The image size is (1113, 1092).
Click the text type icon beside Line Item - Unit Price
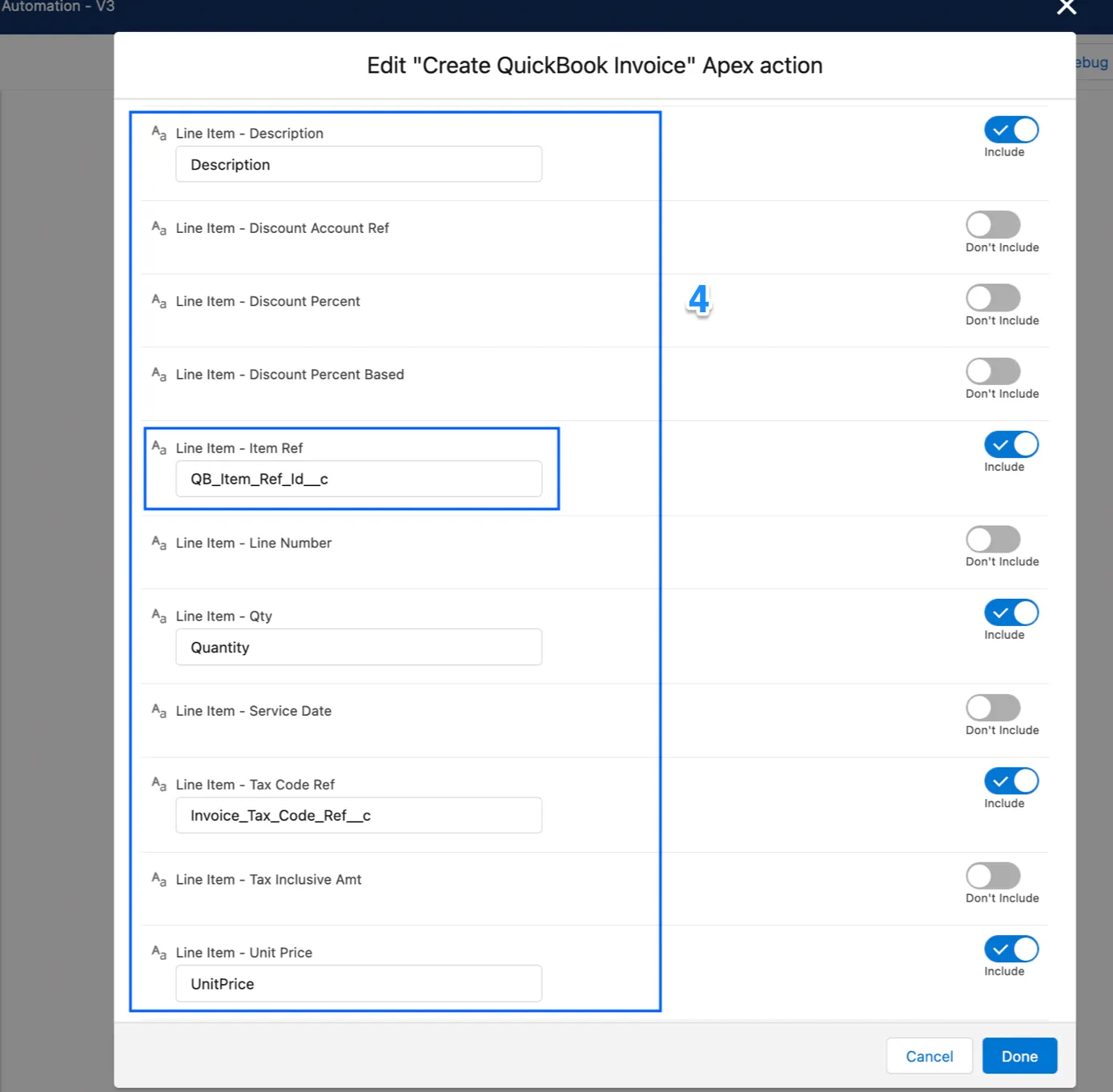pyautogui.click(x=159, y=953)
